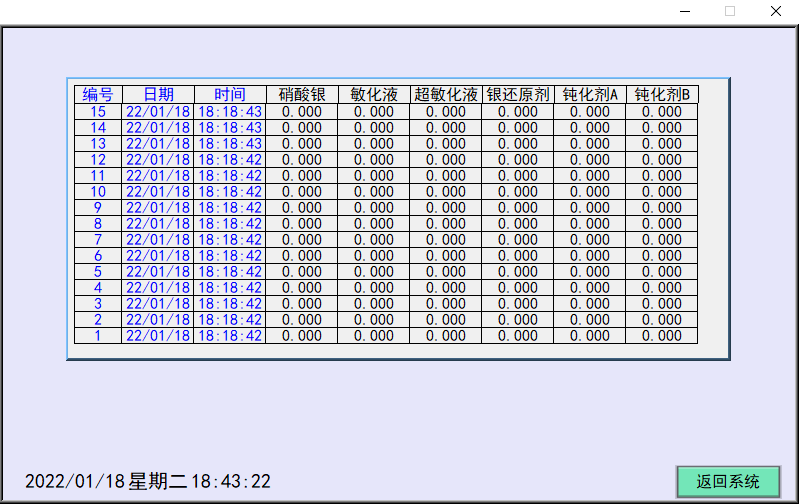Click the date and time display at bottom
The height and width of the screenshot is (504, 799).
pyautogui.click(x=148, y=481)
